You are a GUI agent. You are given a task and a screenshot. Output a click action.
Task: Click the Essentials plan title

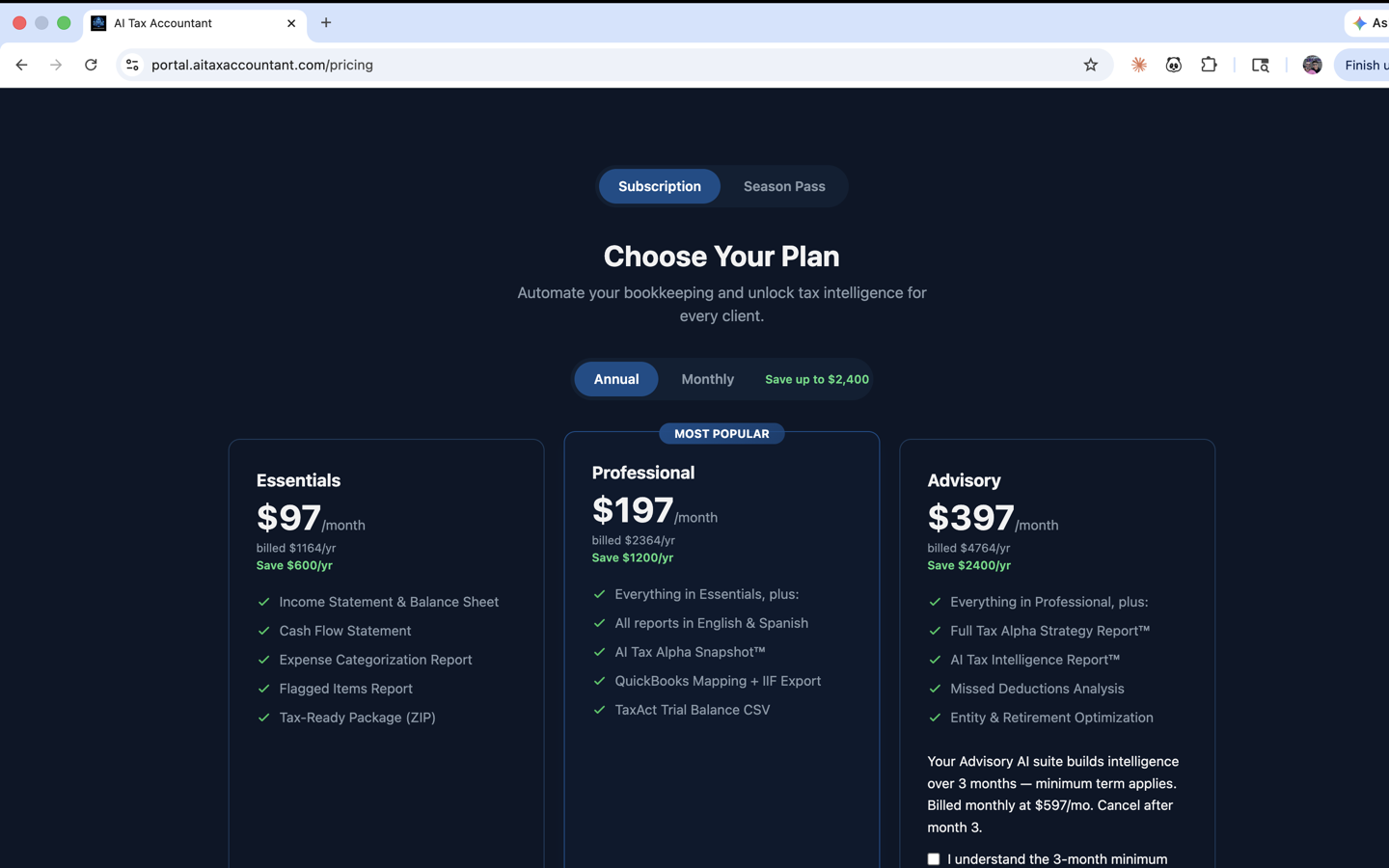298,480
